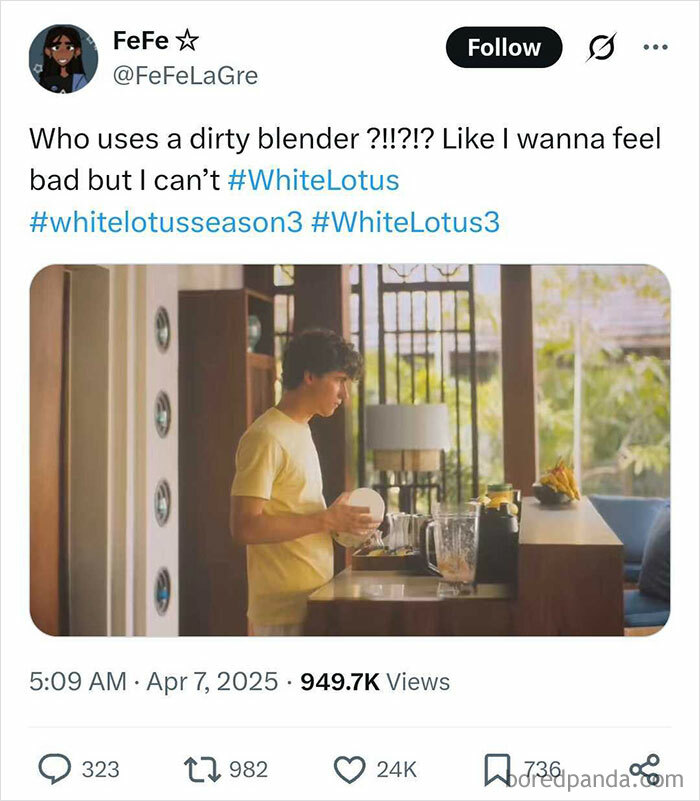Like the post using the heart icon

pyautogui.click(x=351, y=767)
